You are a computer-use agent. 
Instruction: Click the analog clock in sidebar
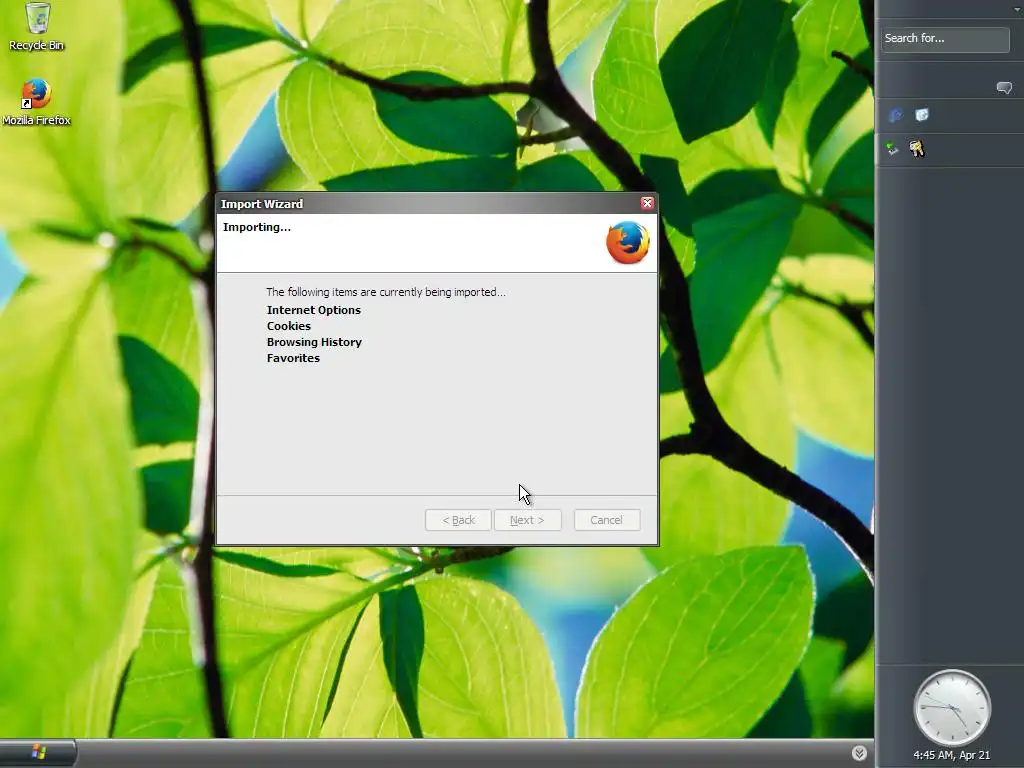point(952,707)
